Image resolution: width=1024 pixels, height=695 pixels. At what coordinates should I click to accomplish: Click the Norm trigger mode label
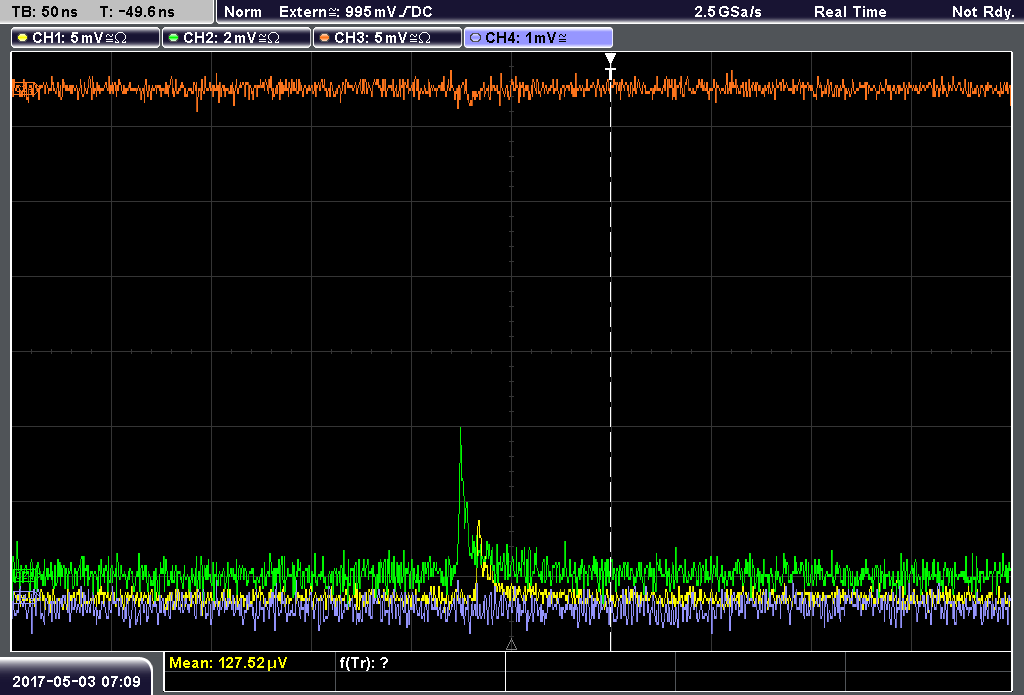(x=243, y=12)
